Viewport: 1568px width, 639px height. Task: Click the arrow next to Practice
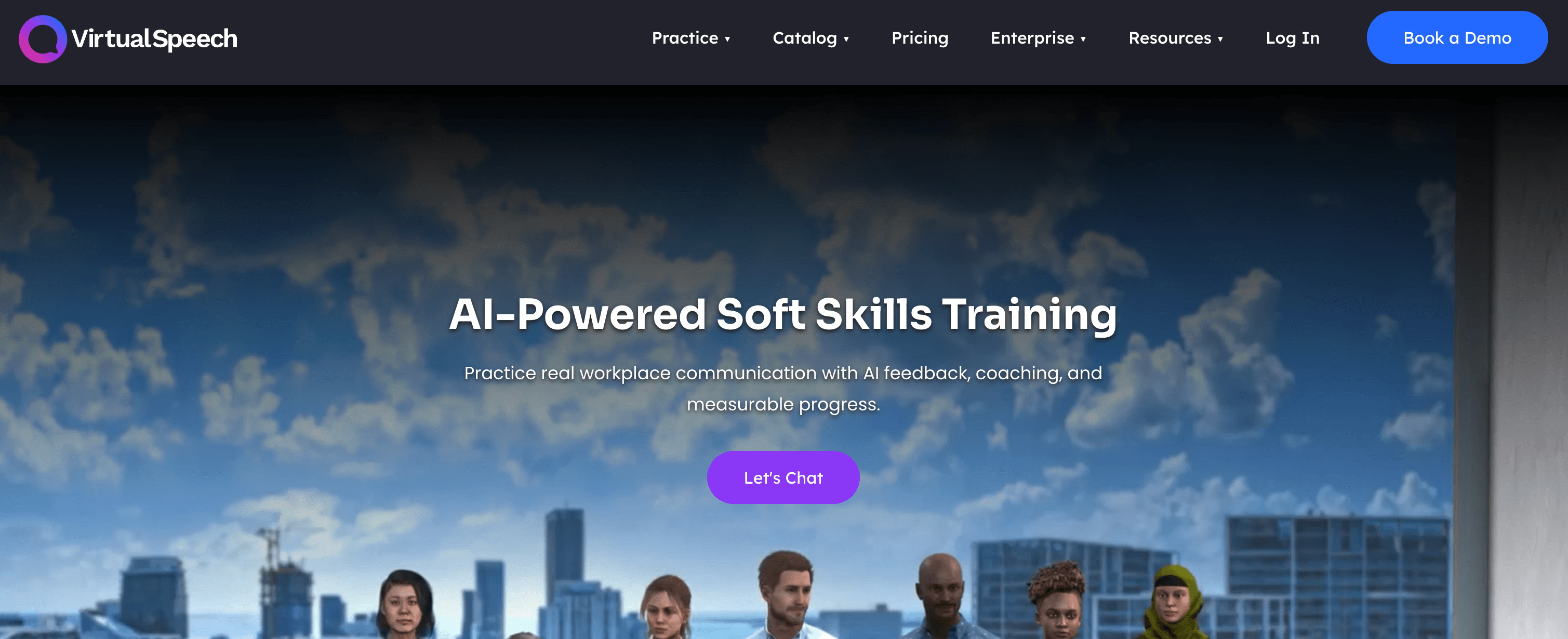[x=727, y=39]
